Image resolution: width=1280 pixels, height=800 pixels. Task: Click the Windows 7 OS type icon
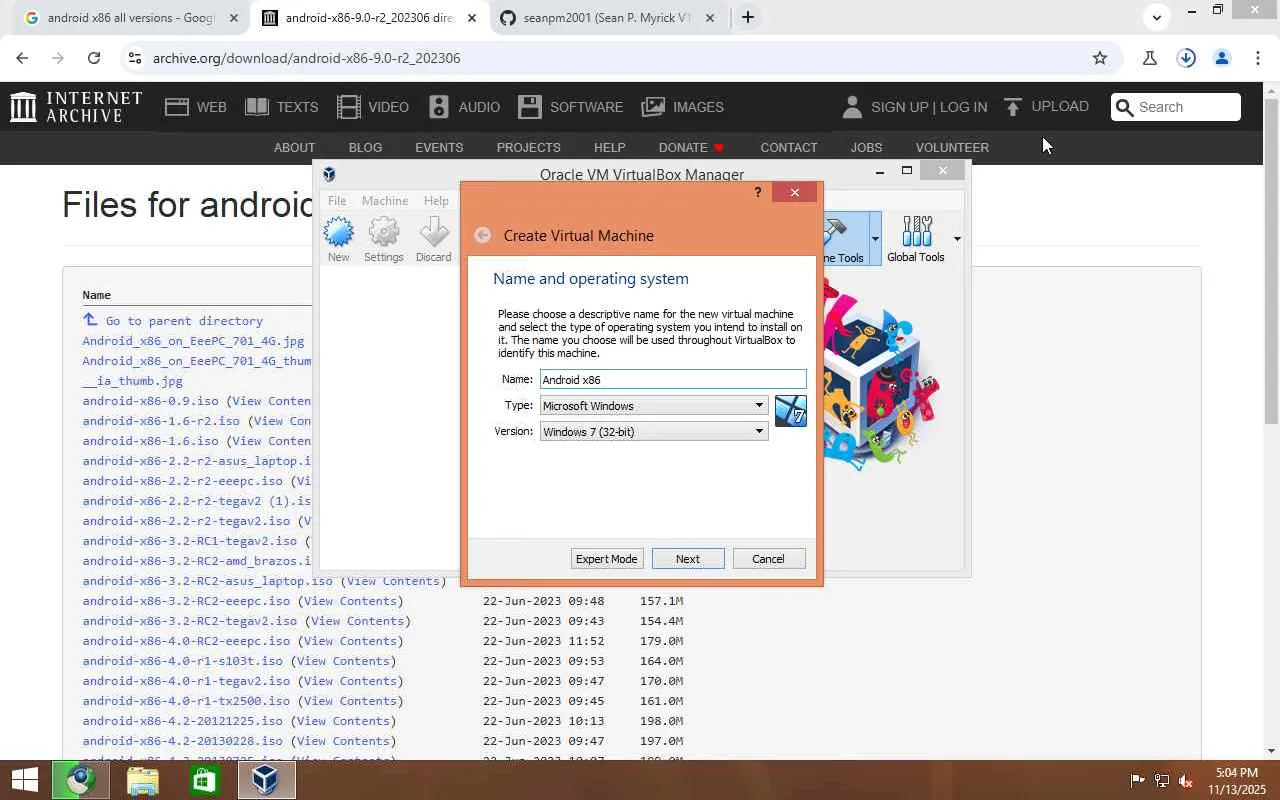tap(790, 411)
